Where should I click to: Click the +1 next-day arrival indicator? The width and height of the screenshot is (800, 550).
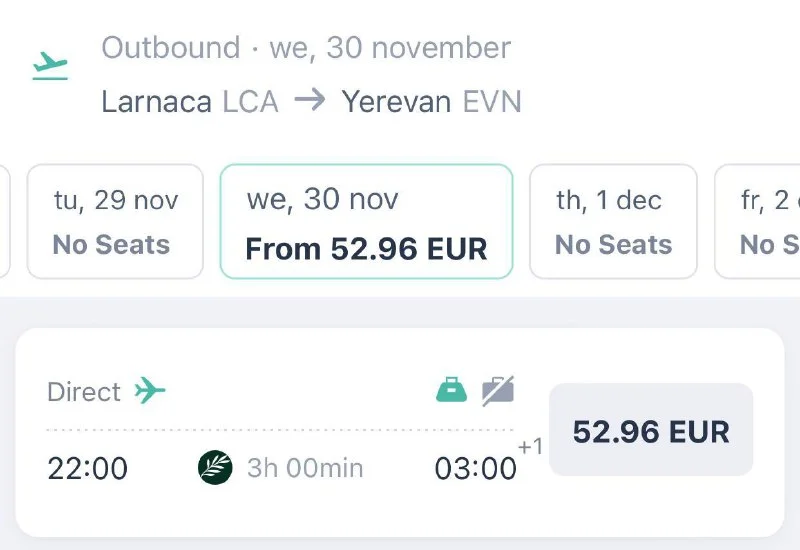tap(530, 447)
